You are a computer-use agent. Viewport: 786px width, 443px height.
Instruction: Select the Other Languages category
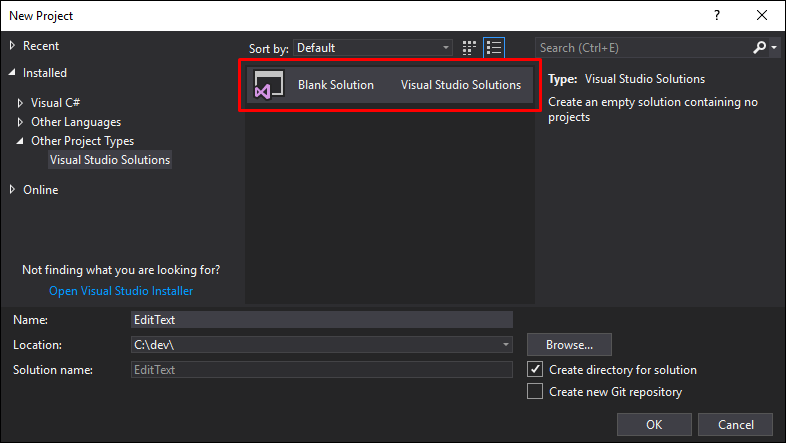[x=76, y=122]
